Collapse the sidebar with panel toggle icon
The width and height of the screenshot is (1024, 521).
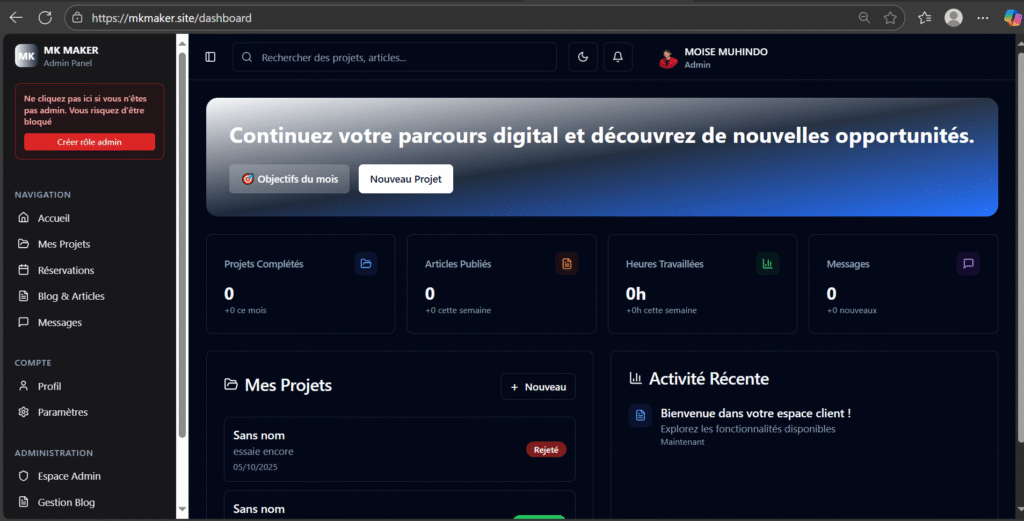tap(210, 58)
